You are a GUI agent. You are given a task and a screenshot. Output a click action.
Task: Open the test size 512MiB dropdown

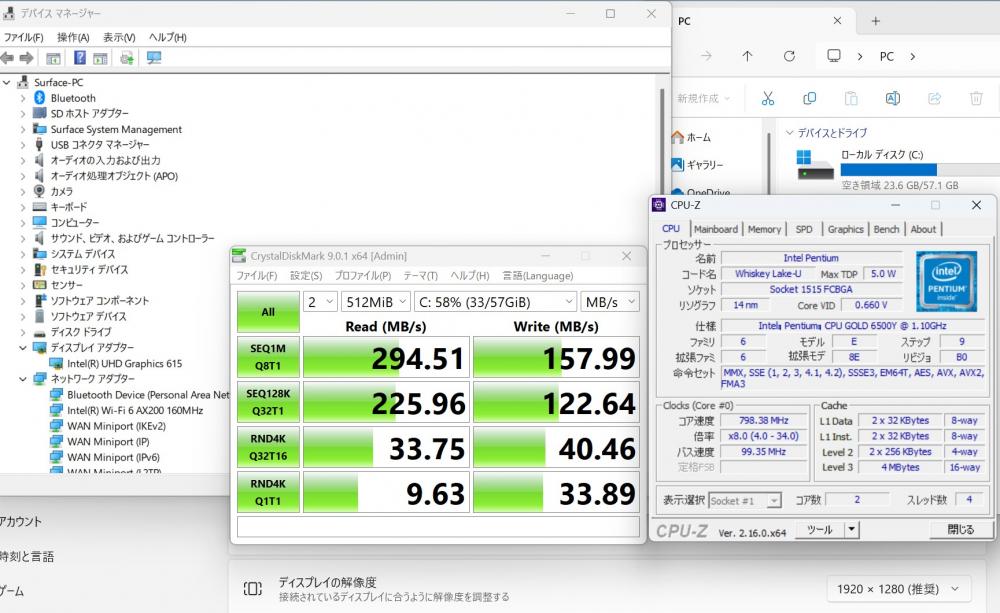(376, 302)
